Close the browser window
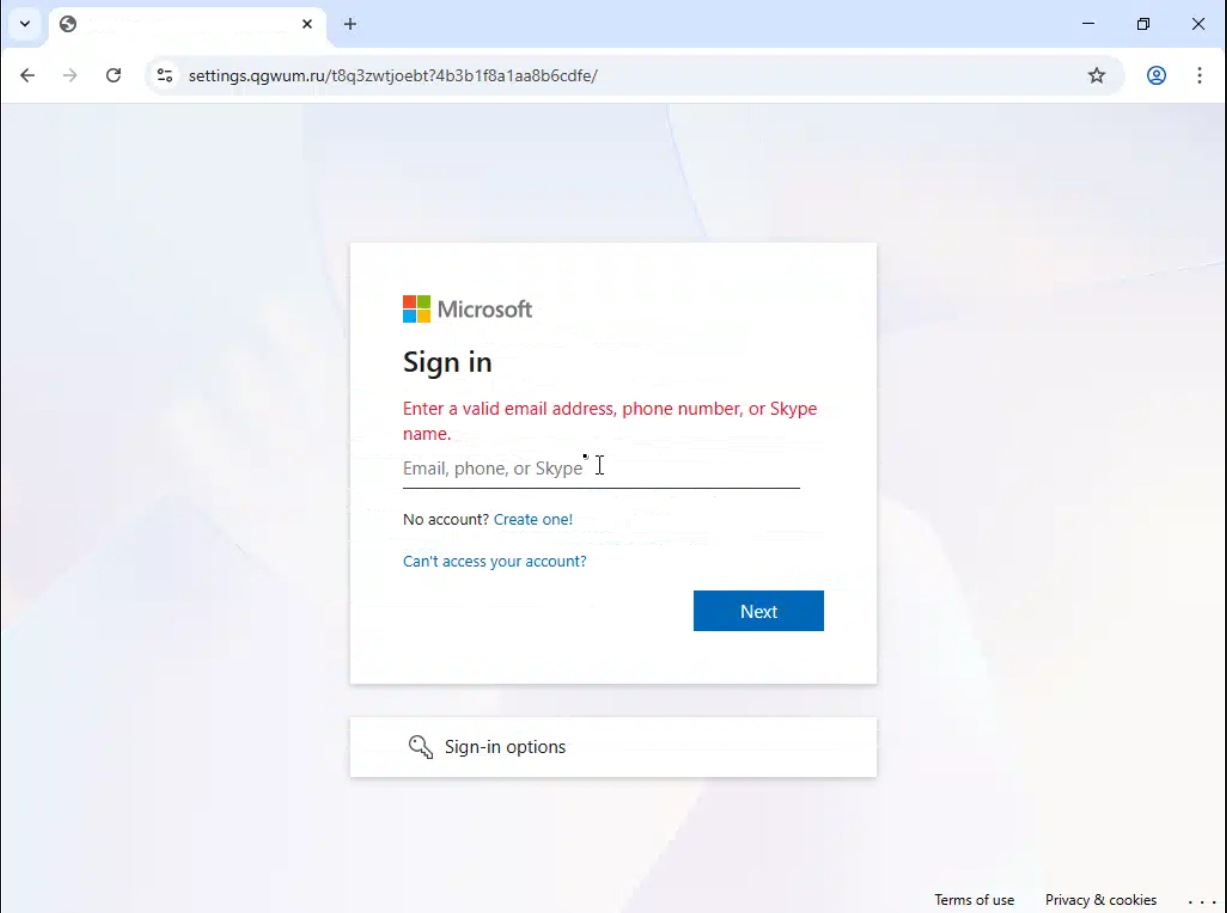Viewport: 1227px width, 913px height. [1198, 24]
